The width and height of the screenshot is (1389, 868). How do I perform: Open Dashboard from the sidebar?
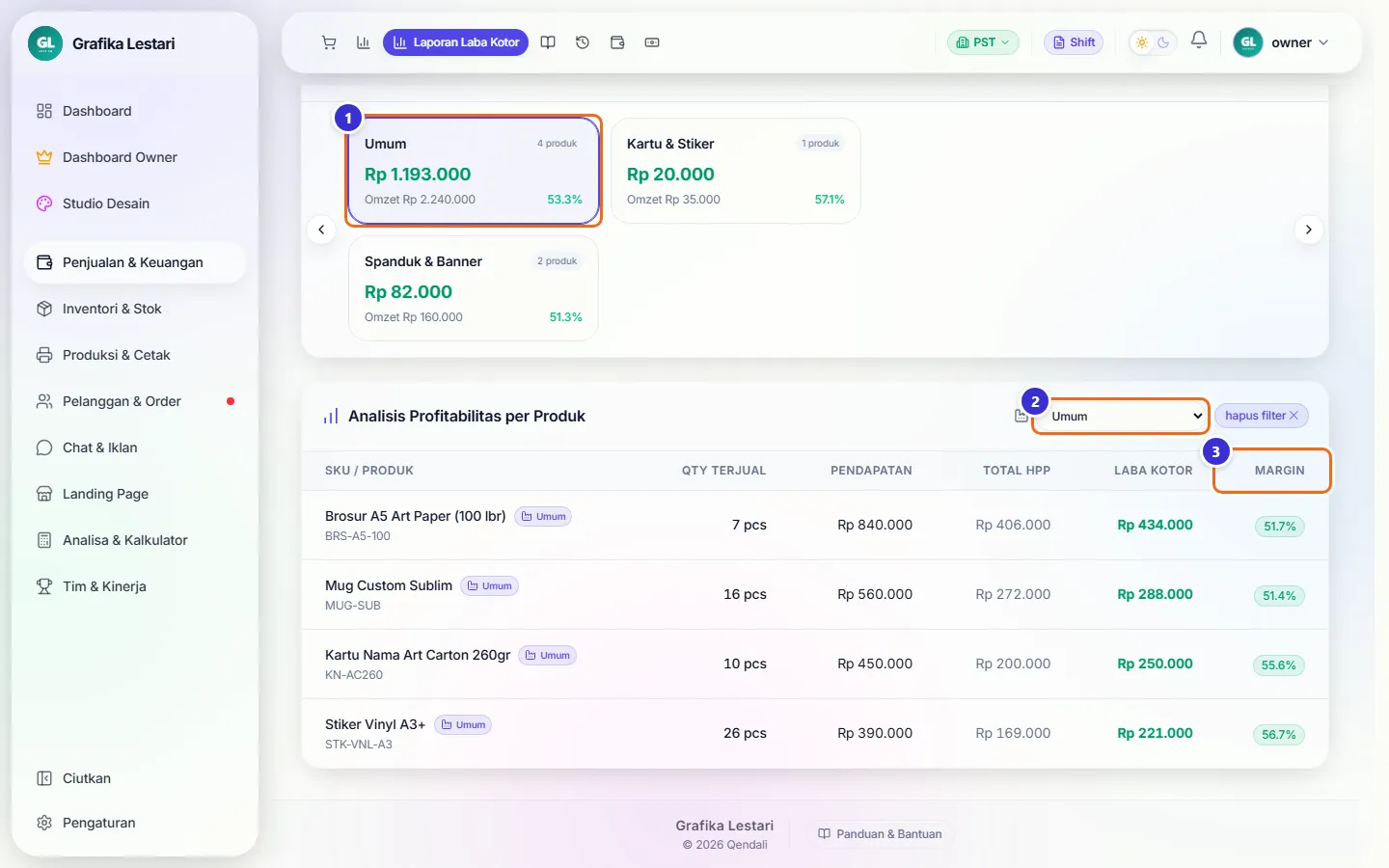(x=135, y=111)
